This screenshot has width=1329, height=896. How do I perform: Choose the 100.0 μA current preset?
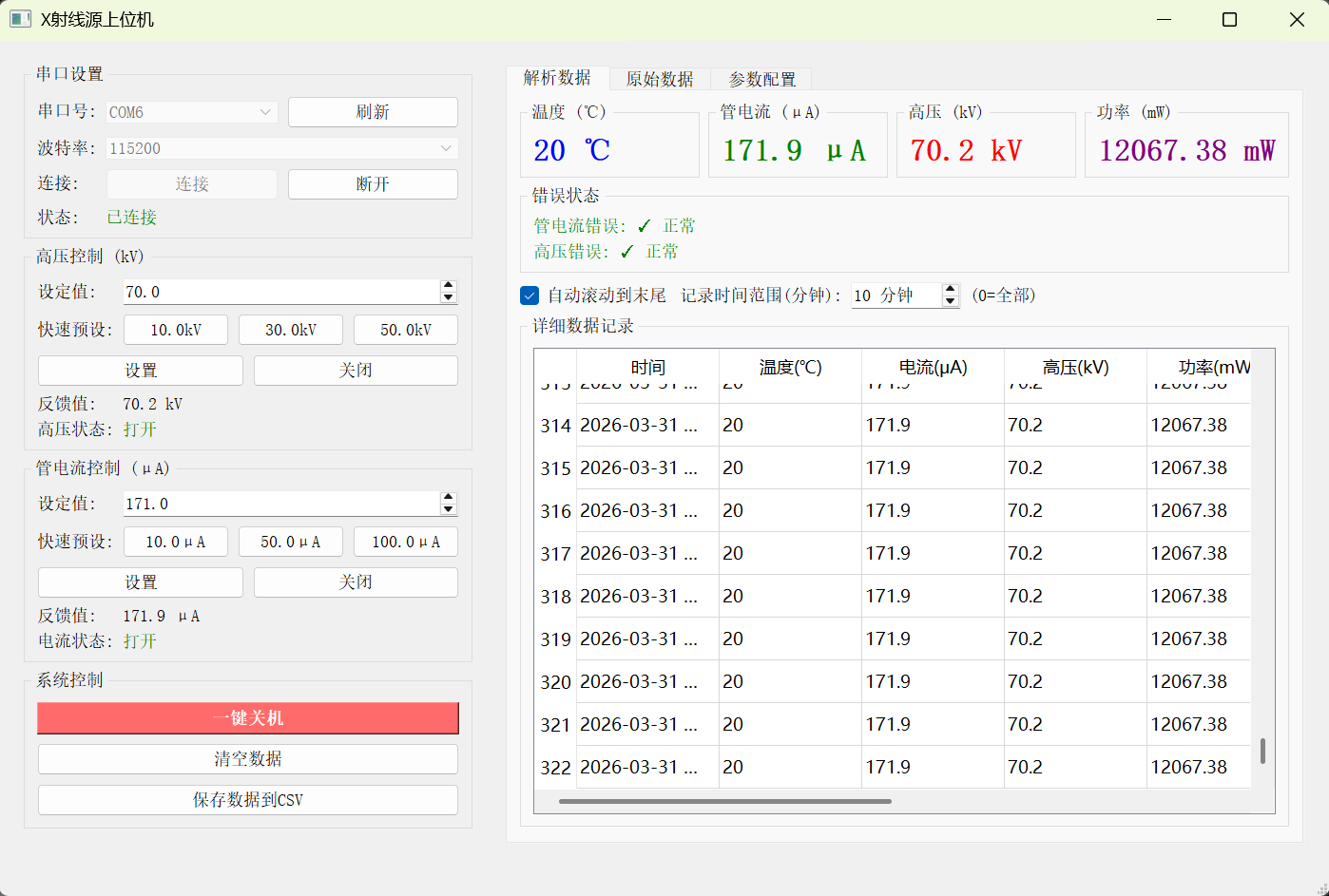[406, 542]
